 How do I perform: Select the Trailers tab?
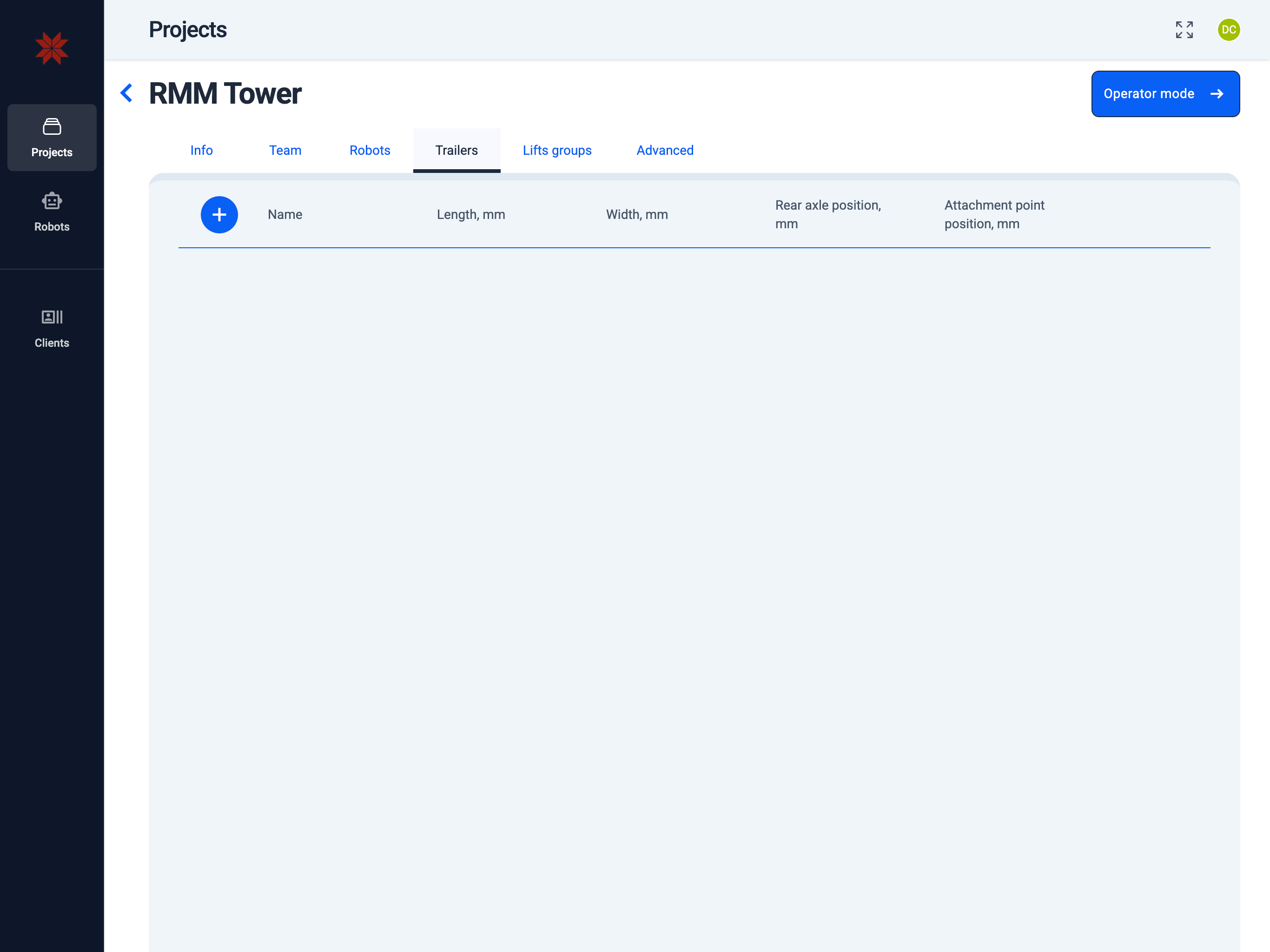(456, 151)
